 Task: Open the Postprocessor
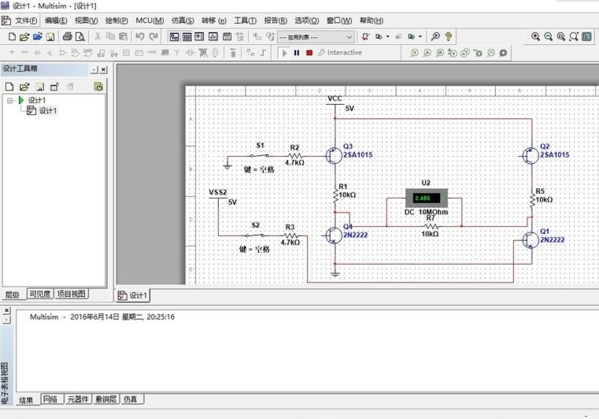(227, 37)
